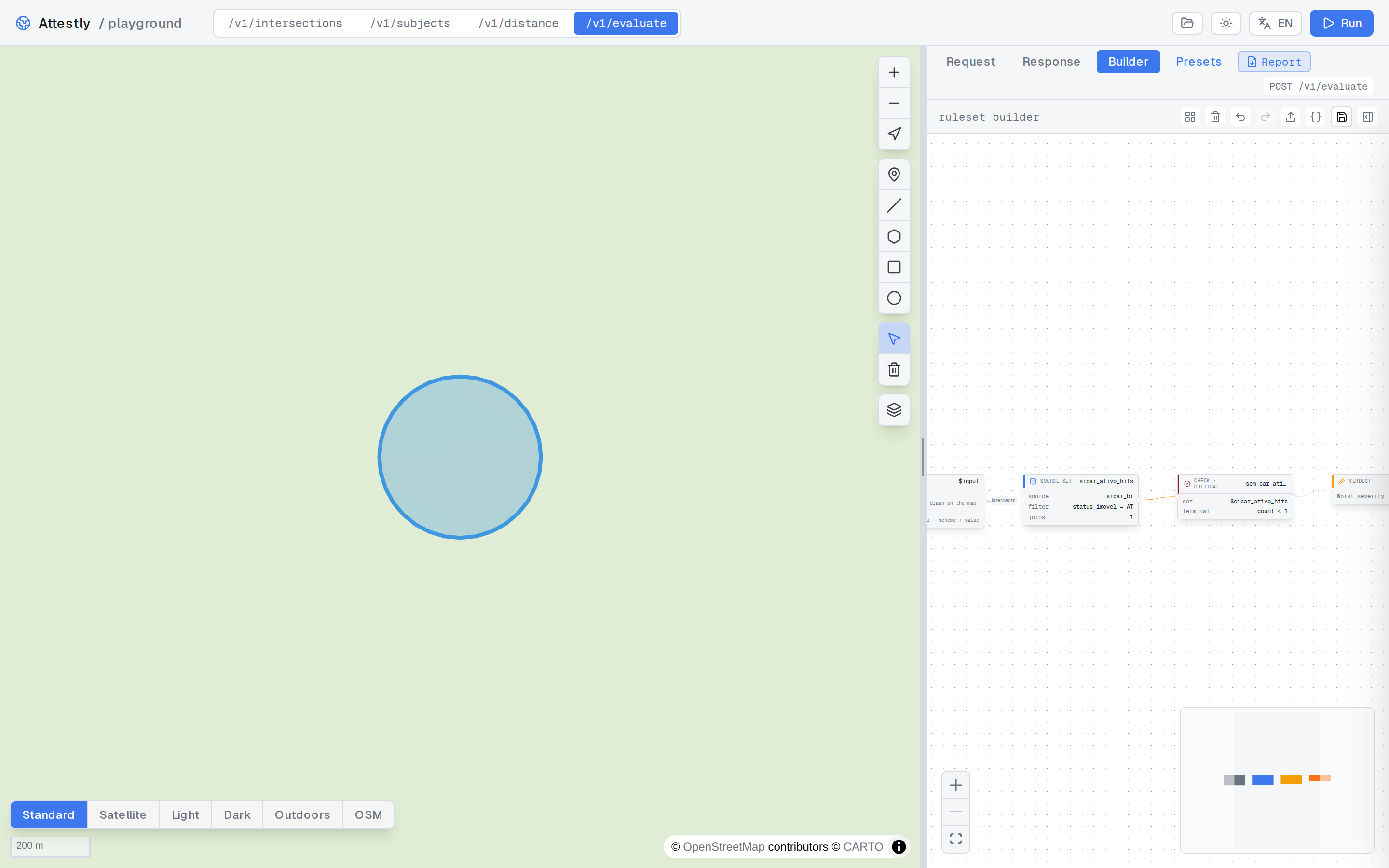Switch basemap to Light
1389x868 pixels.
[185, 814]
